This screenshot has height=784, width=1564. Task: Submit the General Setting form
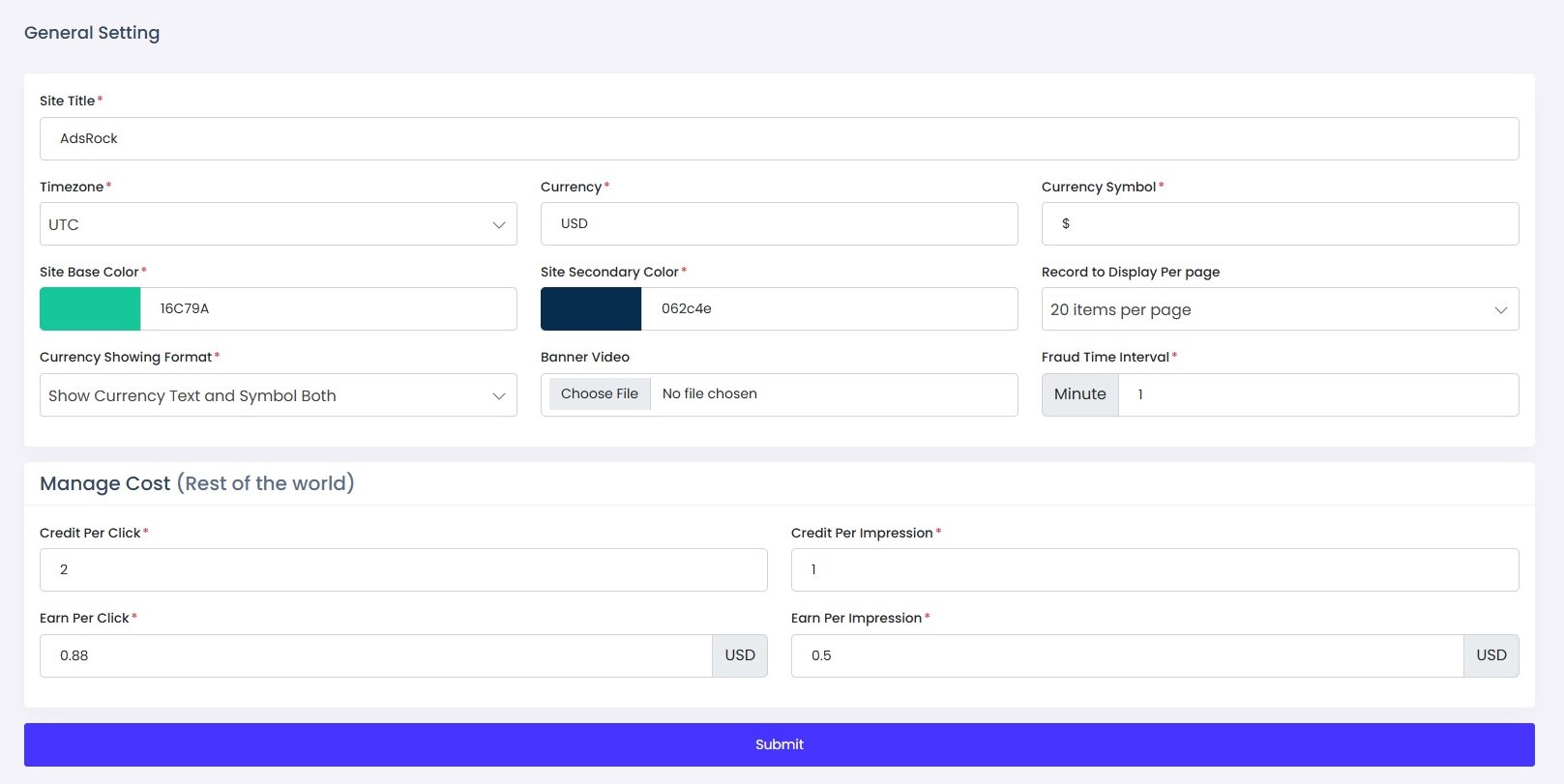click(779, 744)
